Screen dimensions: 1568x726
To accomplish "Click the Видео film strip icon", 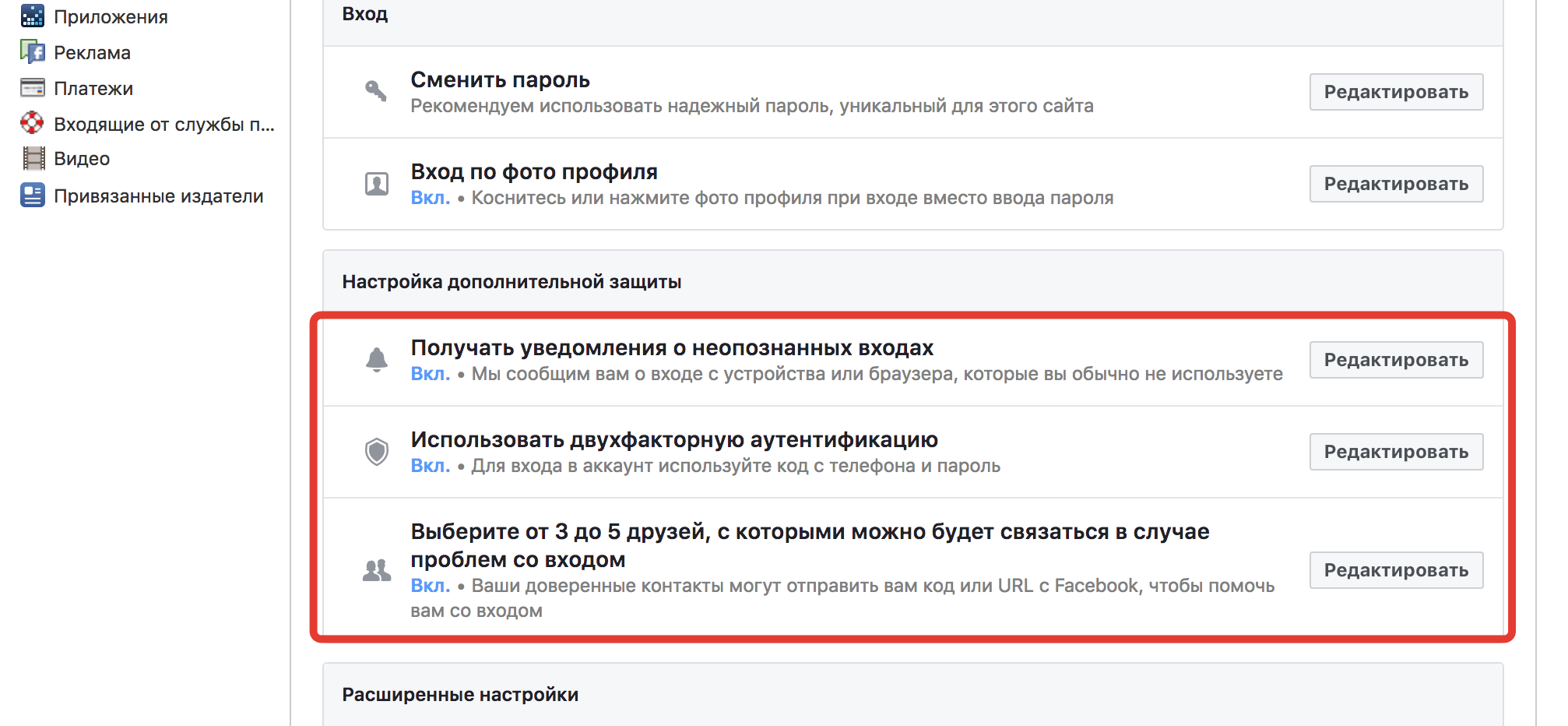I will 33,158.
